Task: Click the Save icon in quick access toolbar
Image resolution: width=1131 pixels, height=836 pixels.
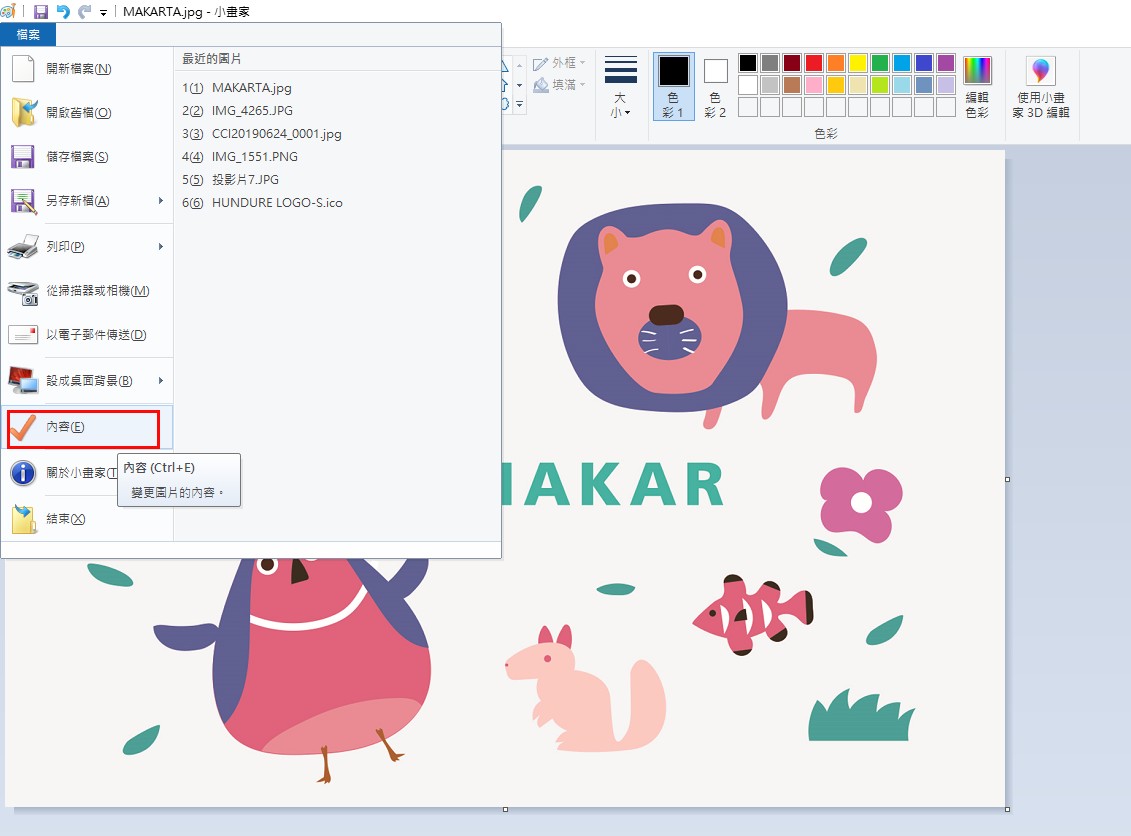Action: pyautogui.click(x=41, y=12)
